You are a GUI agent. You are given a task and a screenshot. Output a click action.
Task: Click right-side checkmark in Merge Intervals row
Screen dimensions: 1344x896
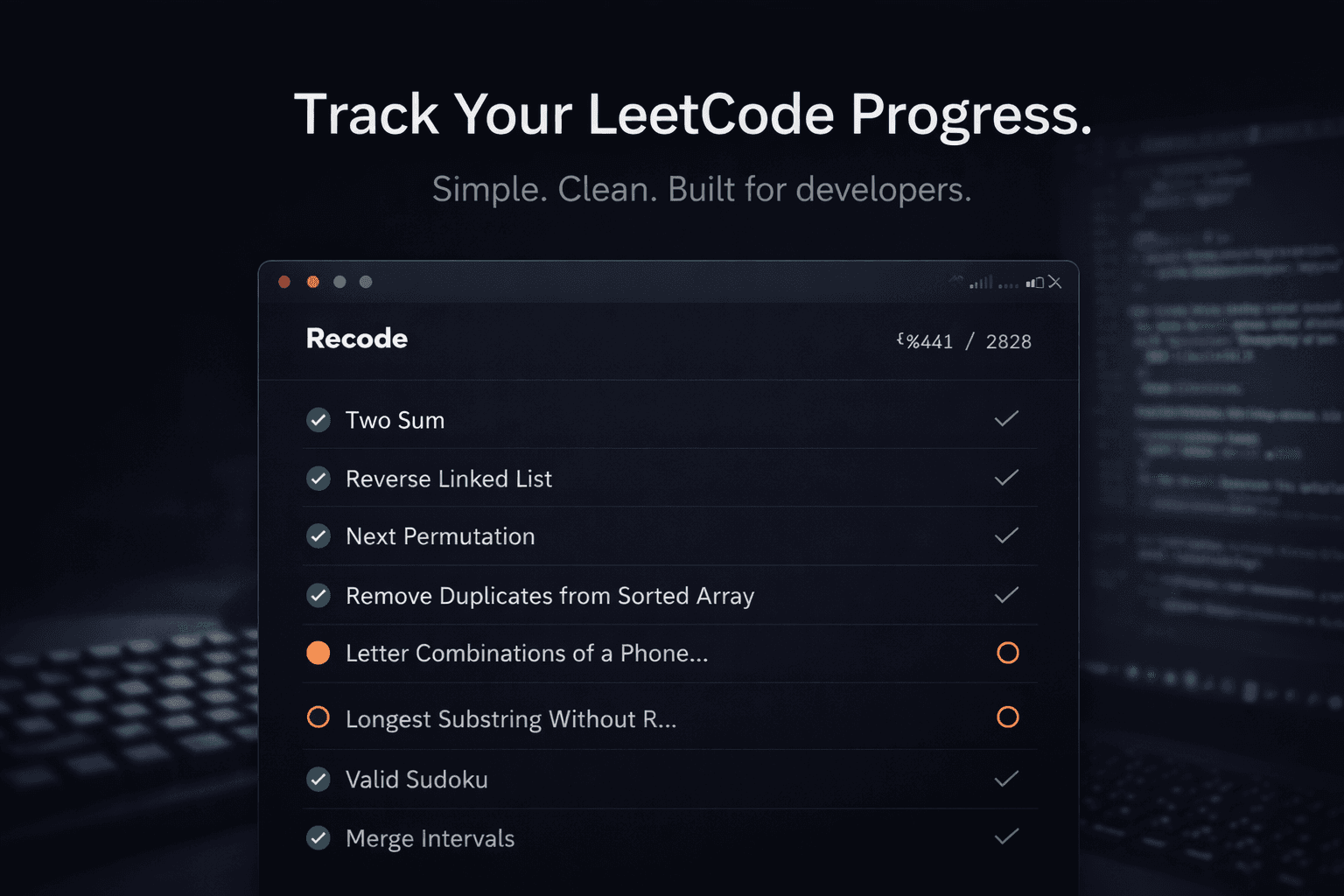[1006, 837]
